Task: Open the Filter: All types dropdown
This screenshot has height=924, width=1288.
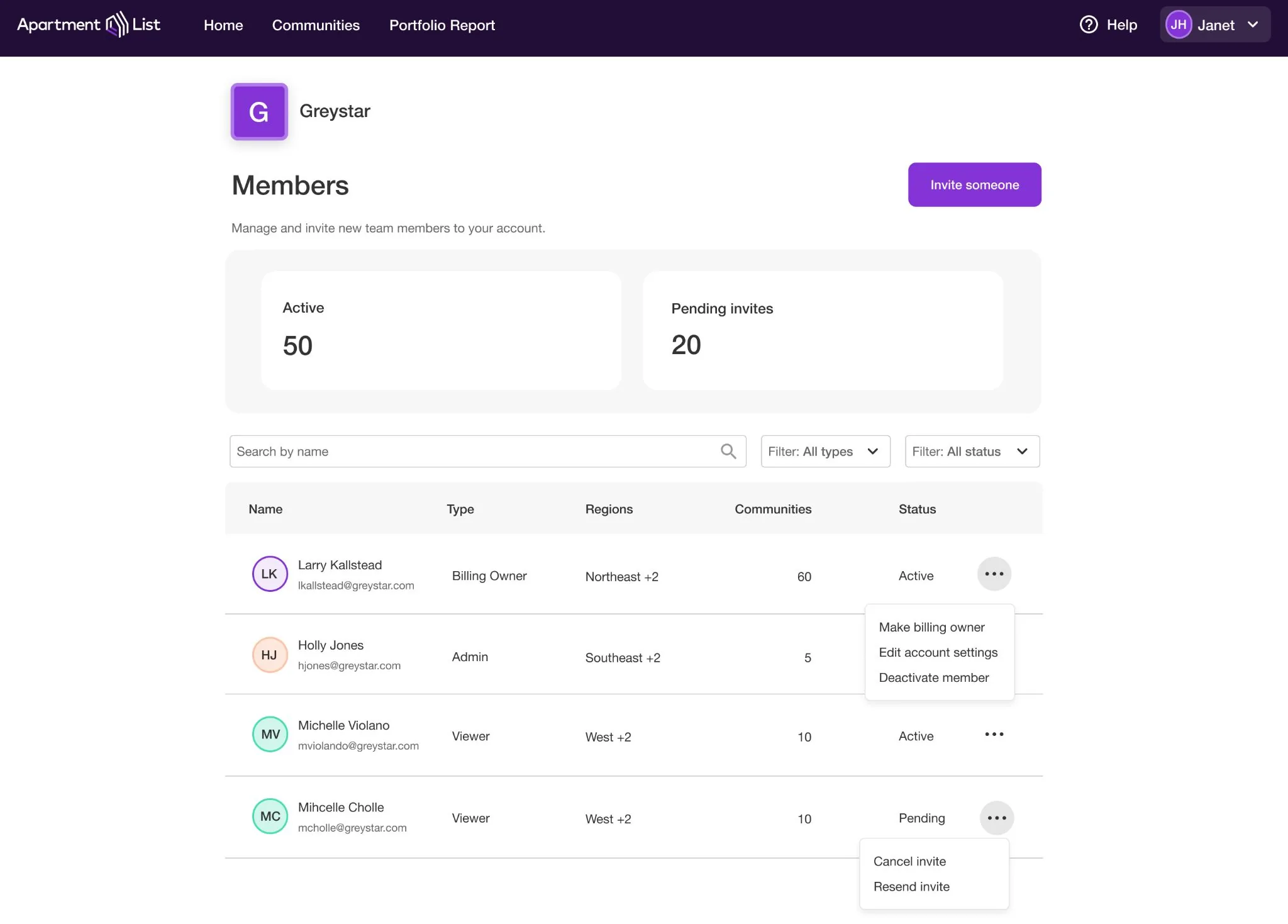Action: 825,451
